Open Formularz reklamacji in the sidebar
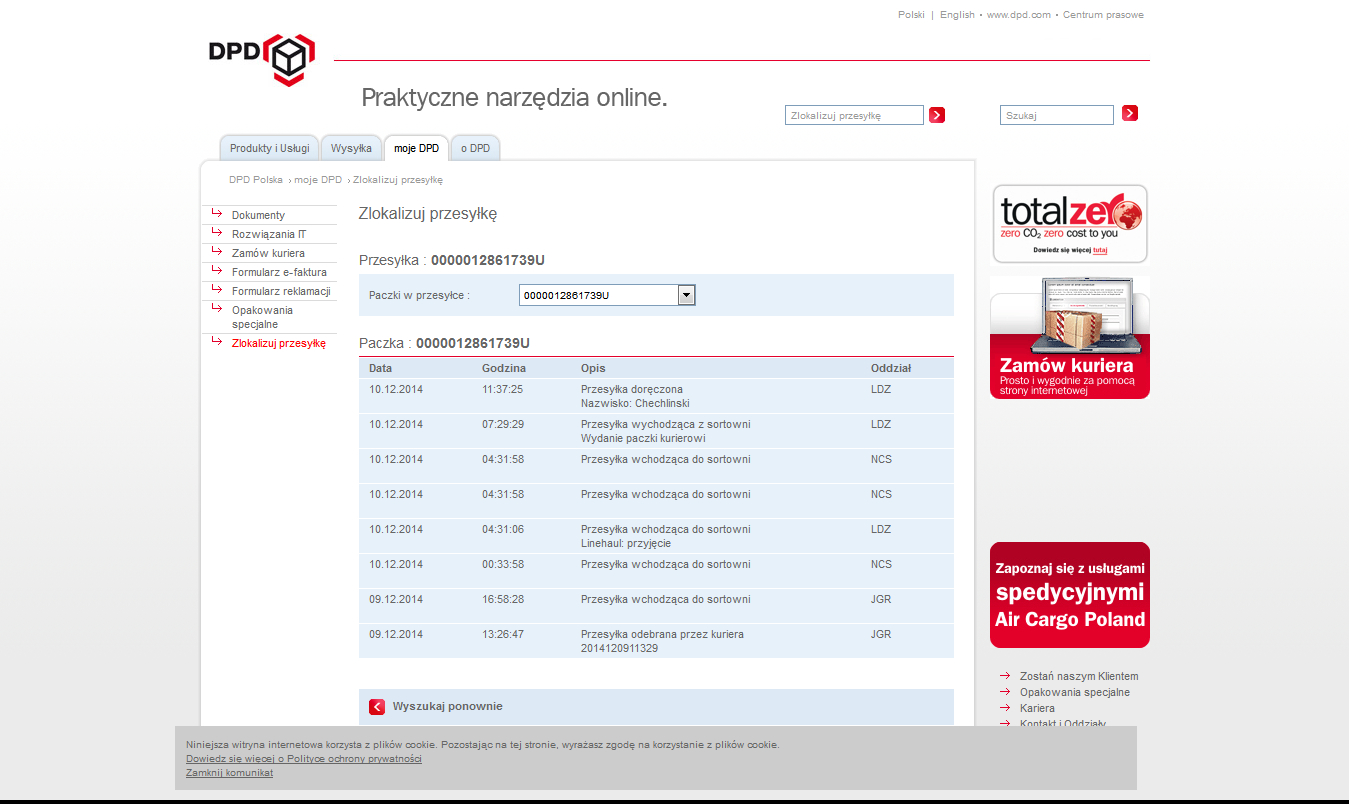The height and width of the screenshot is (804, 1349). [280, 291]
